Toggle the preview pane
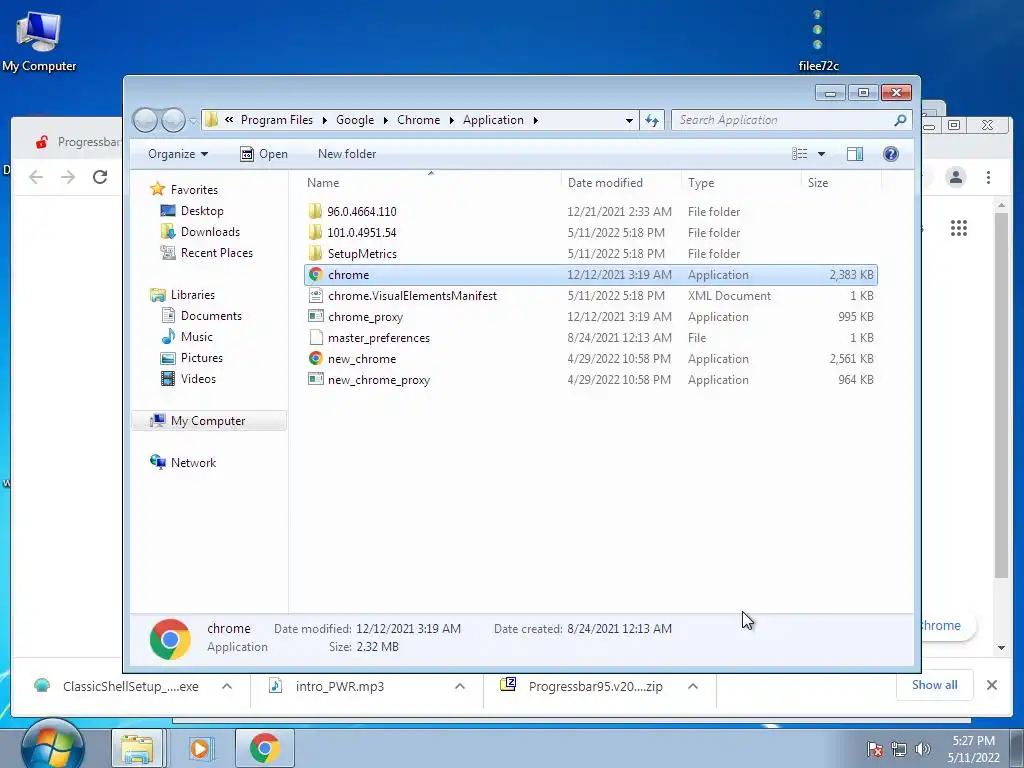 click(x=855, y=154)
